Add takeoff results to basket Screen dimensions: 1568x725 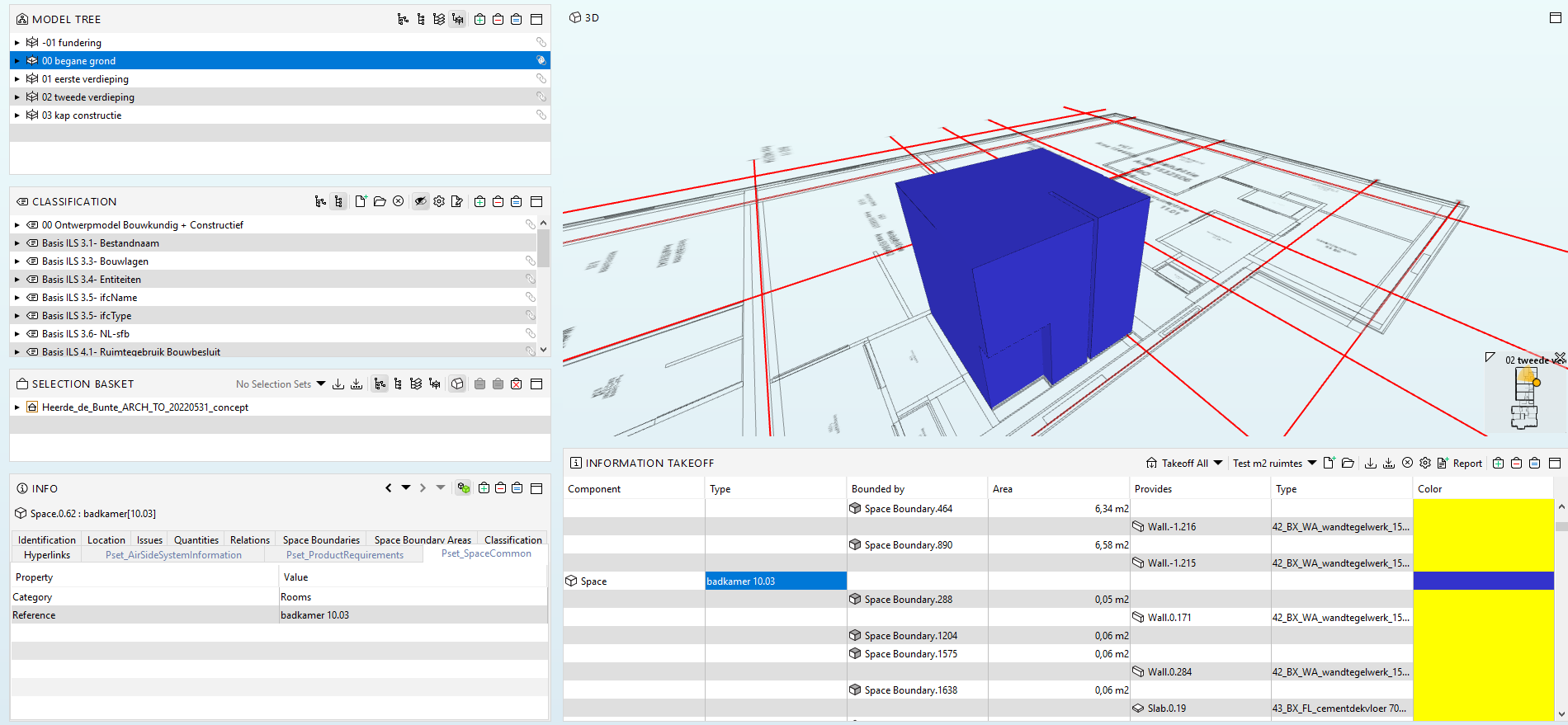tap(1498, 463)
